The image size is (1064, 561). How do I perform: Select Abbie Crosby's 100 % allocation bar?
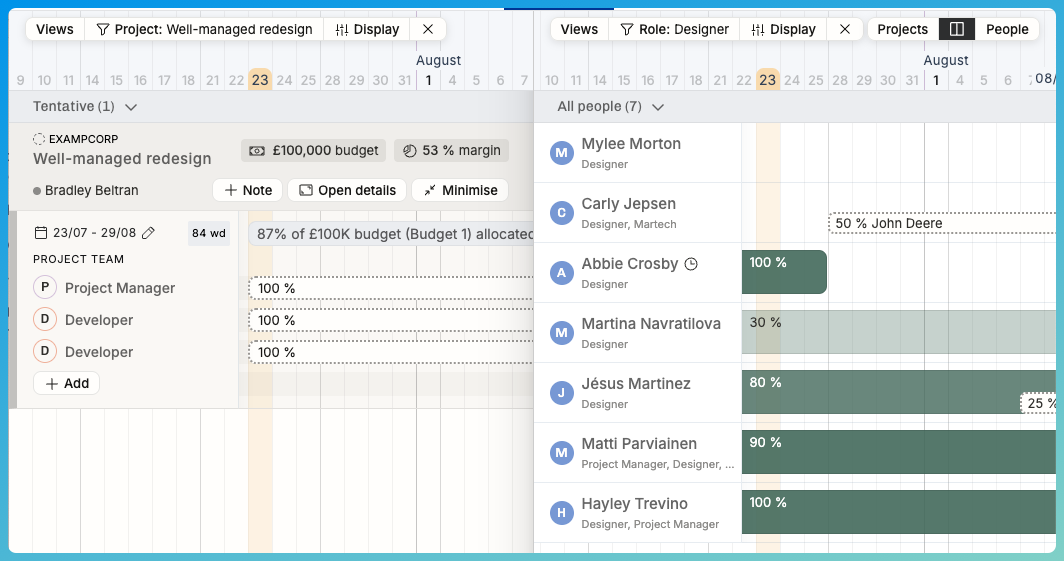[x=784, y=272]
